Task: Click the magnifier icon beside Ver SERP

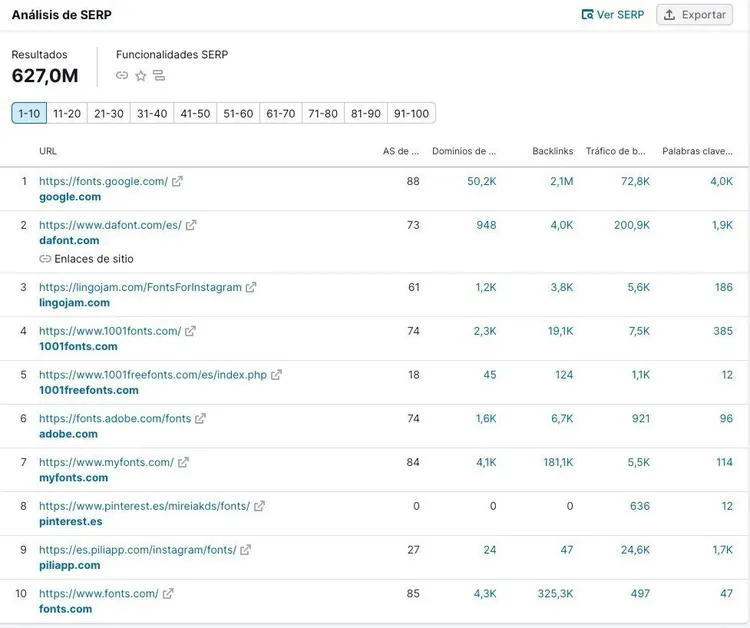Action: [x=587, y=14]
